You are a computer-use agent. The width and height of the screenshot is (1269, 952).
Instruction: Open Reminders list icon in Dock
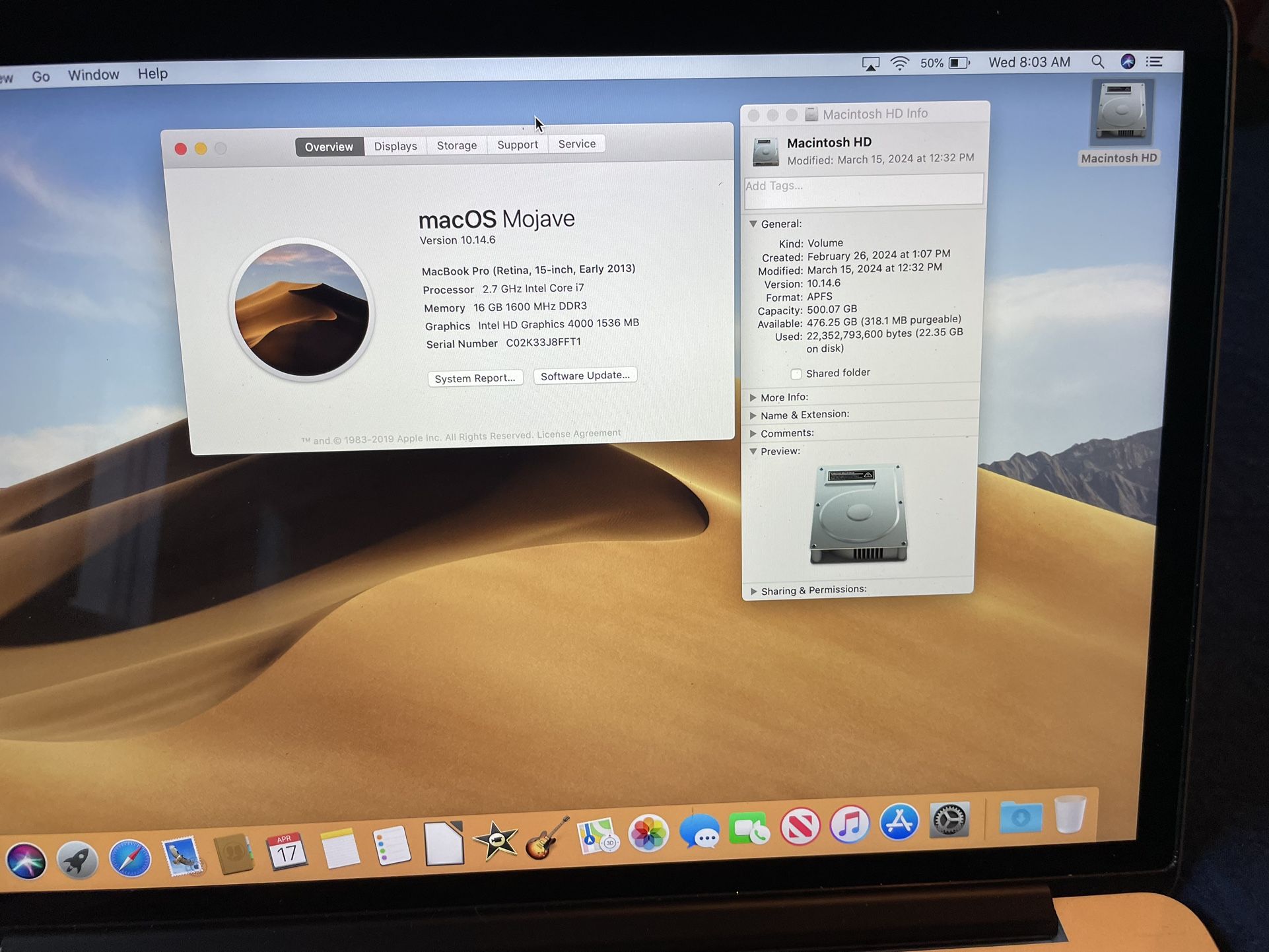[392, 846]
